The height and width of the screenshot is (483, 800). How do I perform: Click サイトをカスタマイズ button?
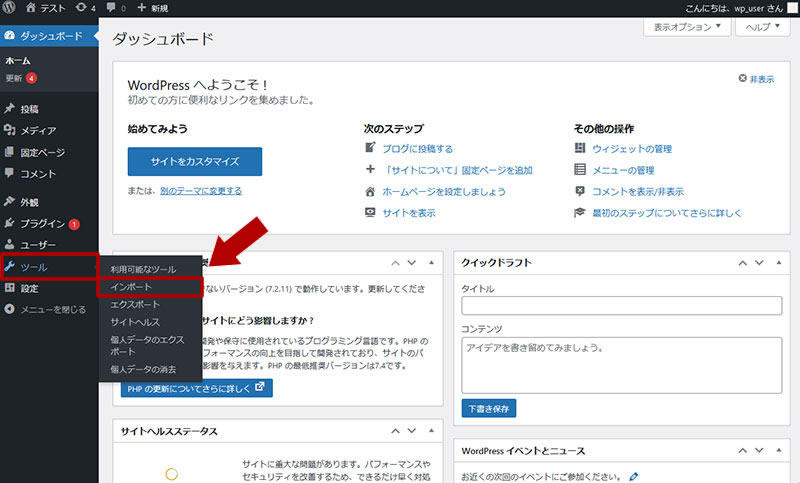[195, 162]
